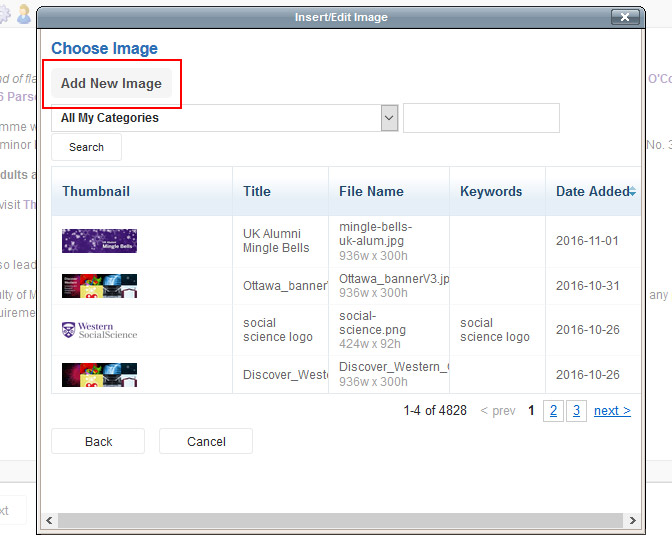Click the Back button
Image resolution: width=672 pixels, height=551 pixels.
click(98, 441)
